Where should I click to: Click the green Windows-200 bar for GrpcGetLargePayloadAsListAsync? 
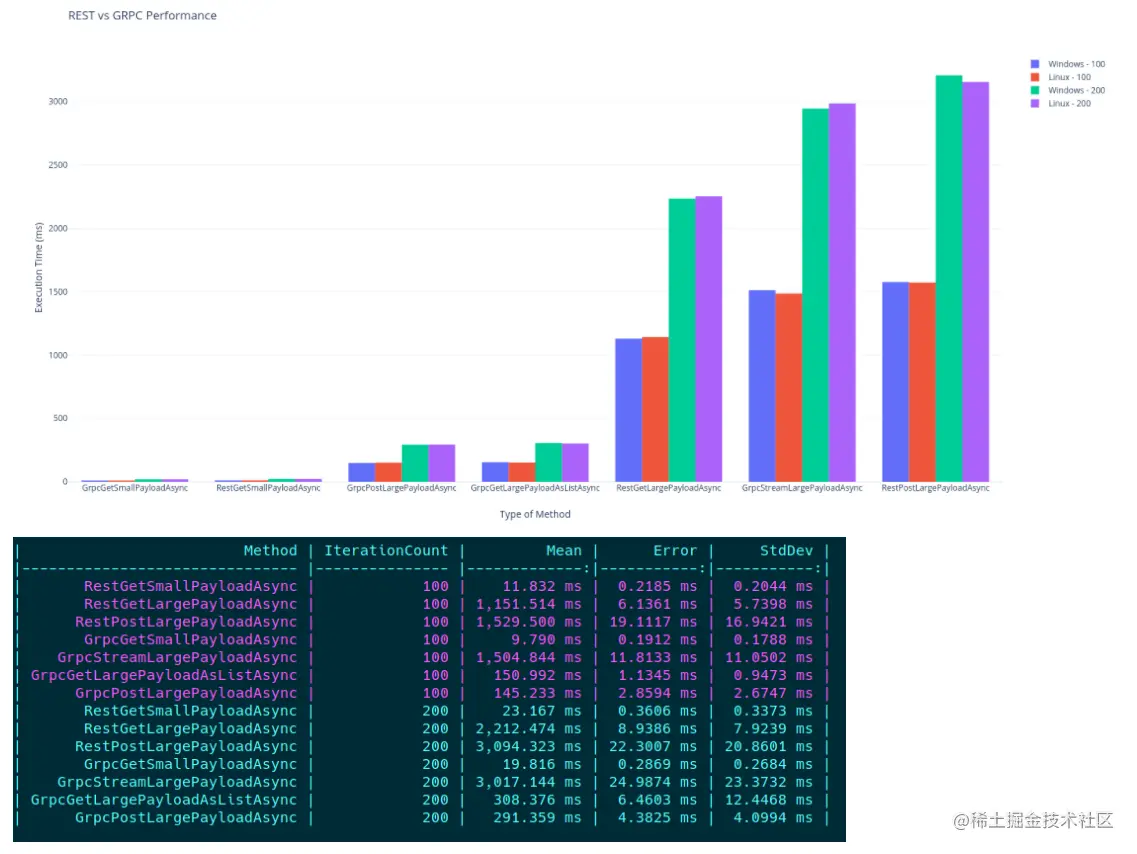[548, 462]
